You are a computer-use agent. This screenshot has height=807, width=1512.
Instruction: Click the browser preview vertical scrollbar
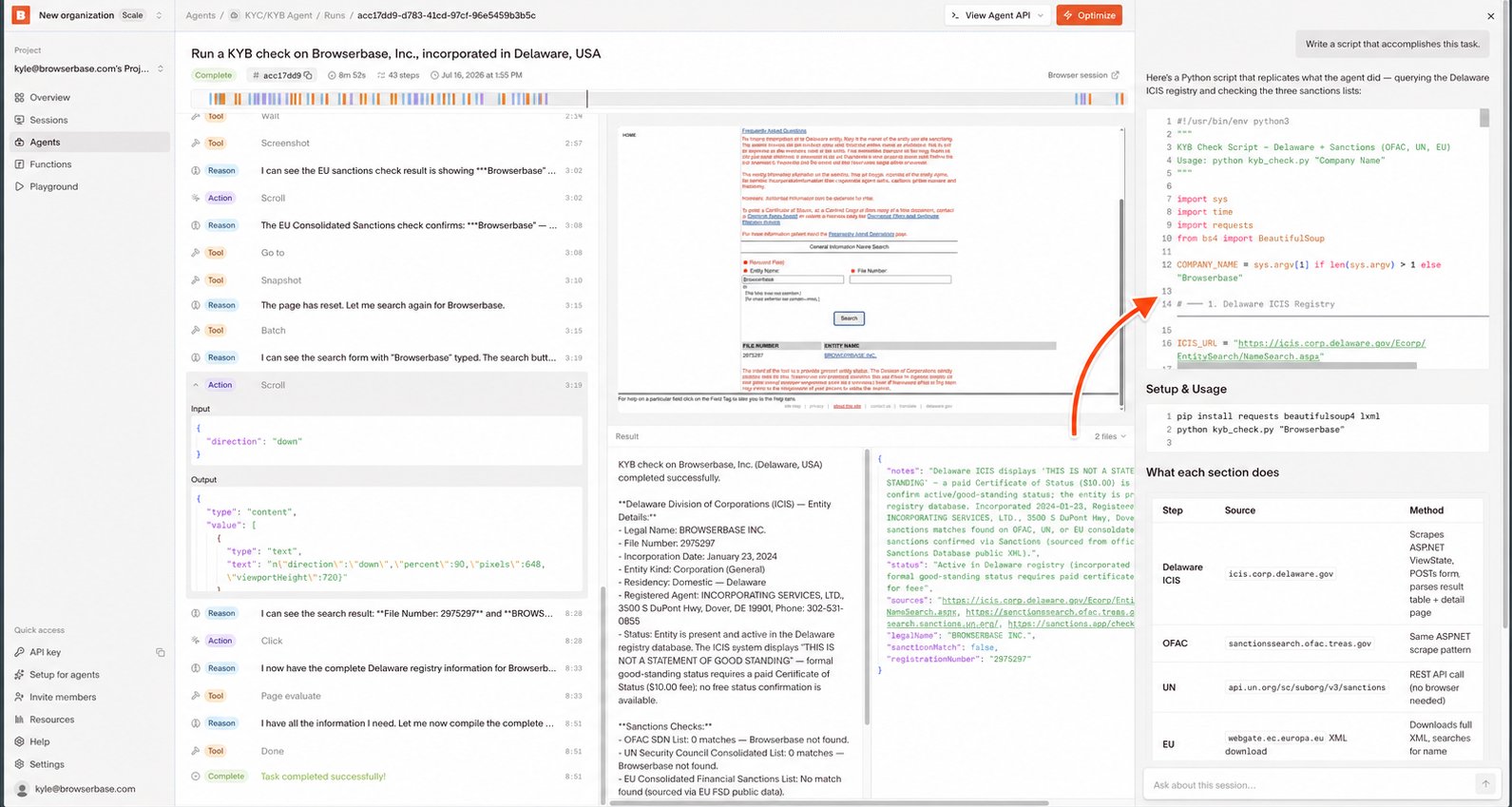click(x=1121, y=302)
